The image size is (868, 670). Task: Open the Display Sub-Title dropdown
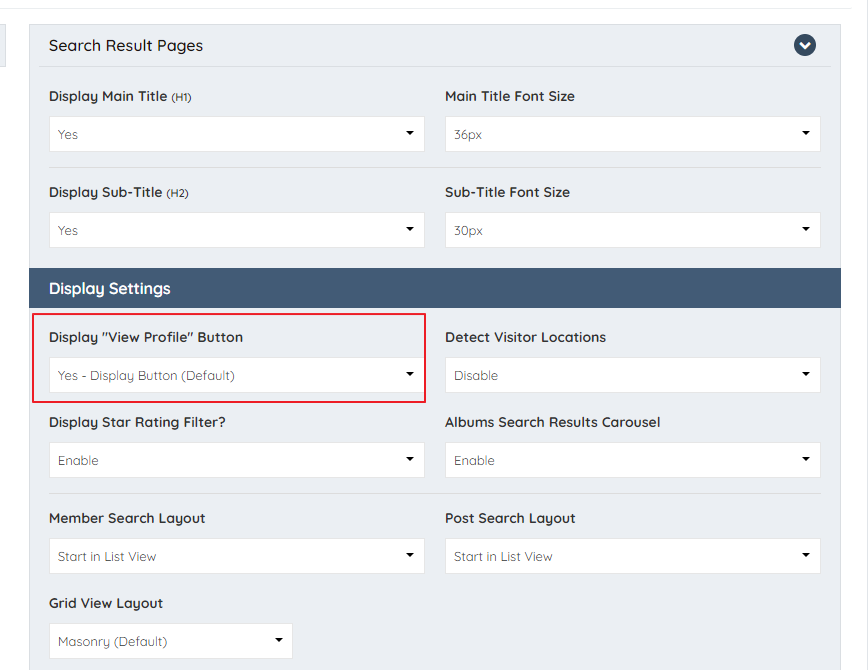tap(236, 230)
